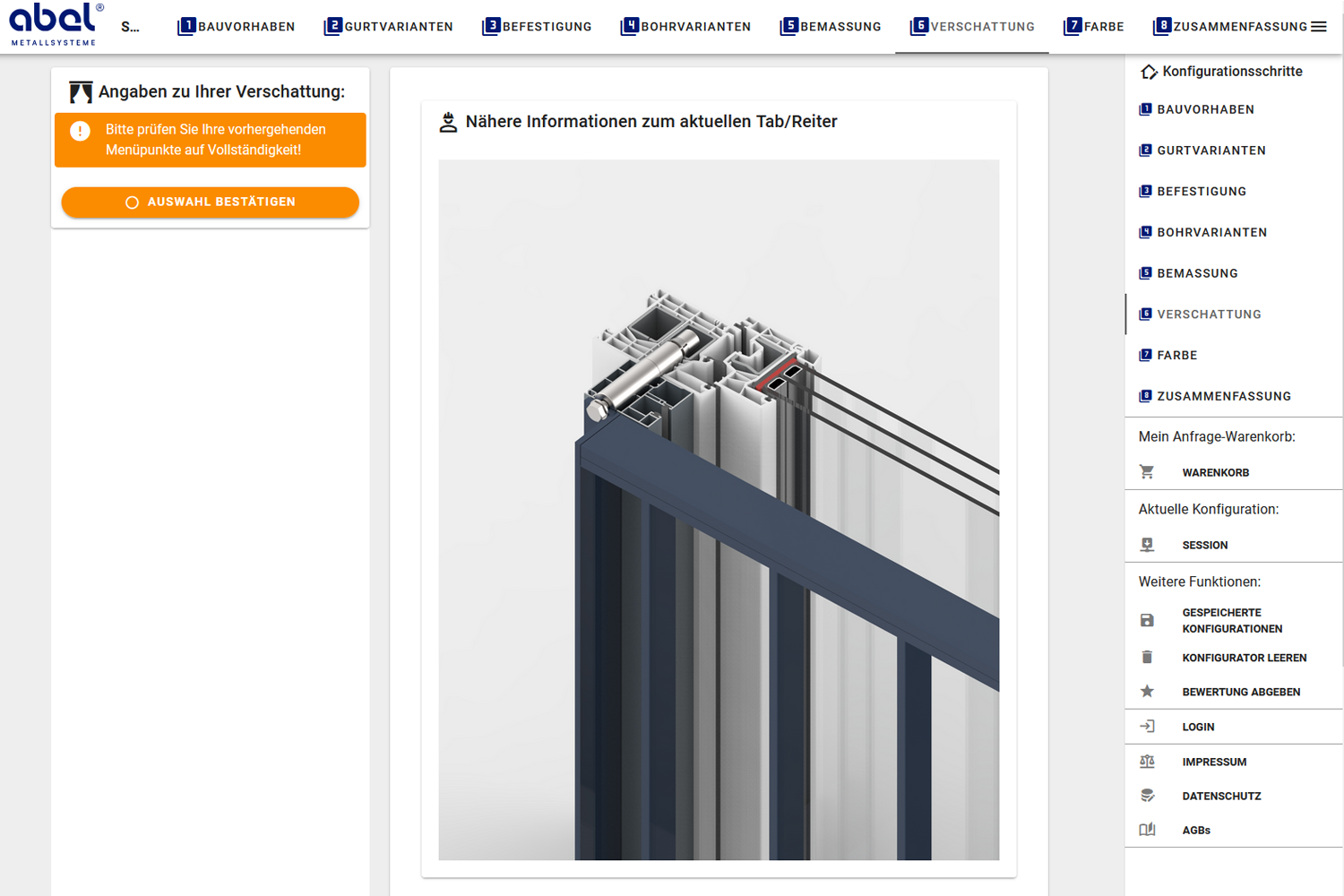Image resolution: width=1344 pixels, height=896 pixels.
Task: Click the orange warning exclamation icon
Action: click(80, 131)
